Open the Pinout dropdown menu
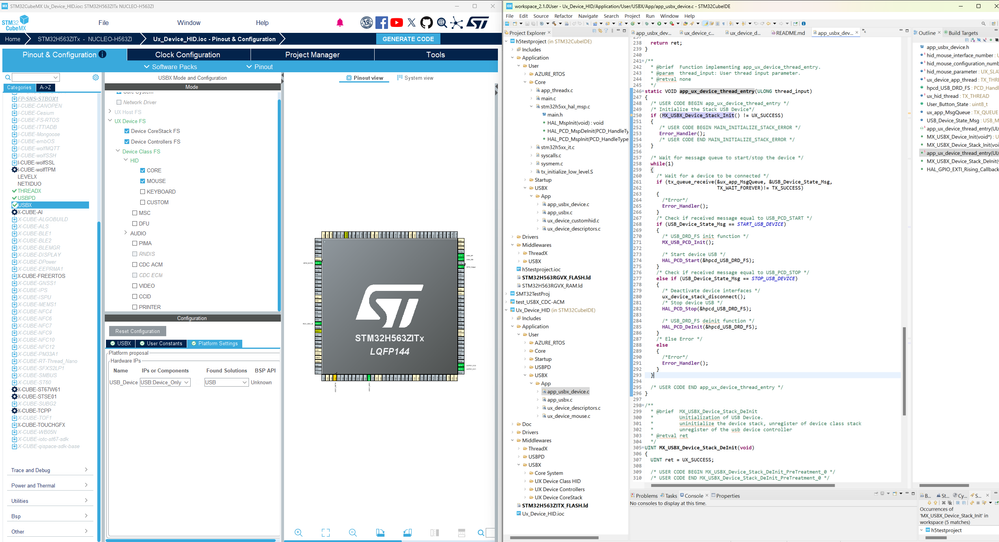Viewport: 999px width, 542px height. (259, 66)
